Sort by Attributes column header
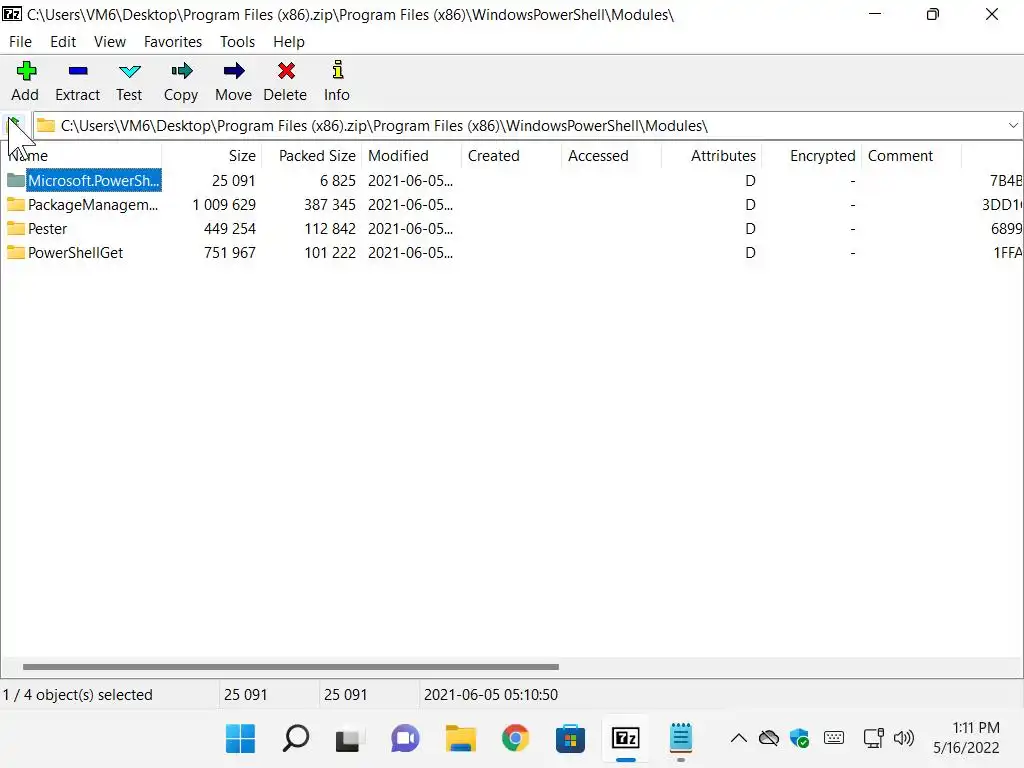 [711, 155]
